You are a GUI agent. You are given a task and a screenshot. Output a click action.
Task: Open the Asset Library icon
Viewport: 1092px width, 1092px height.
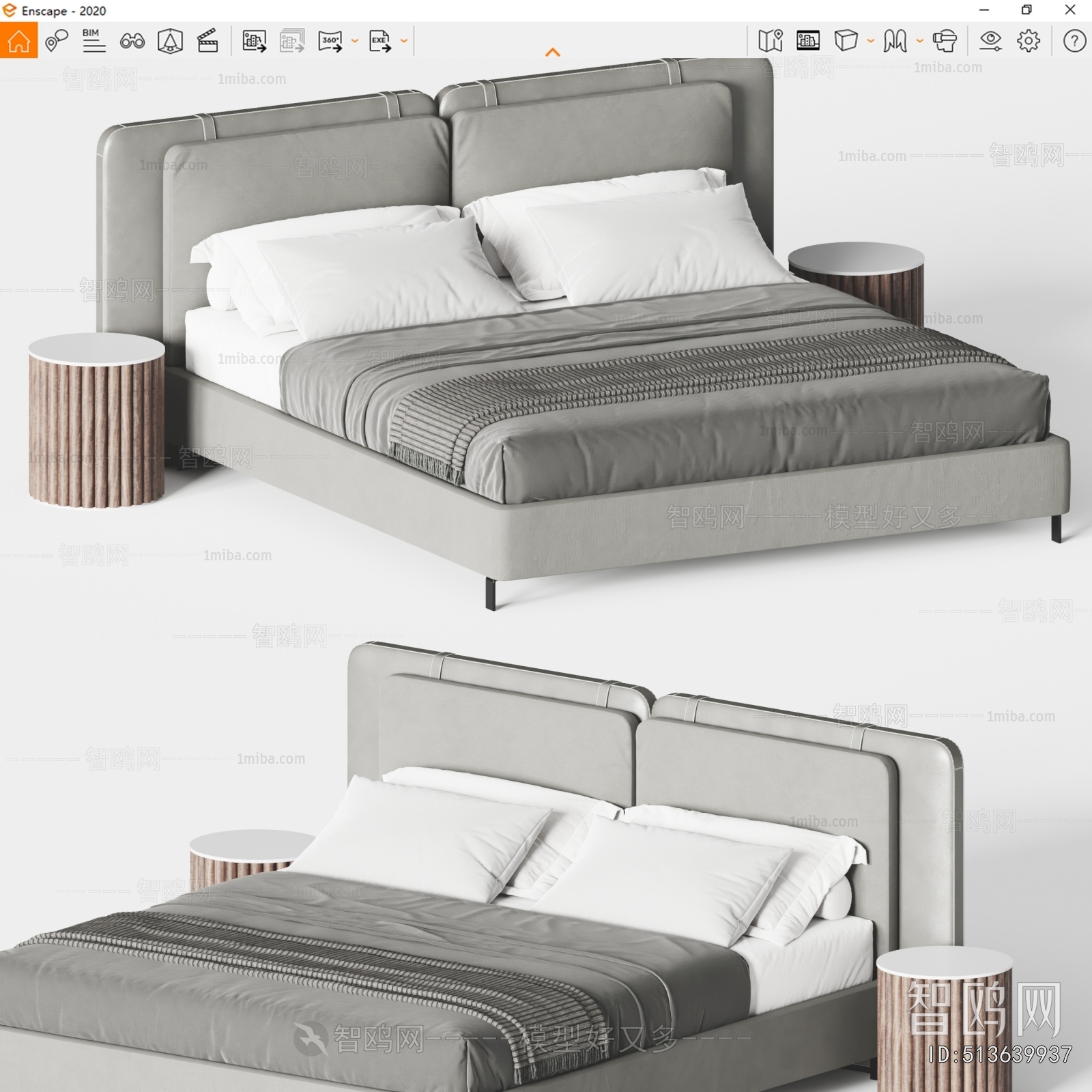808,41
